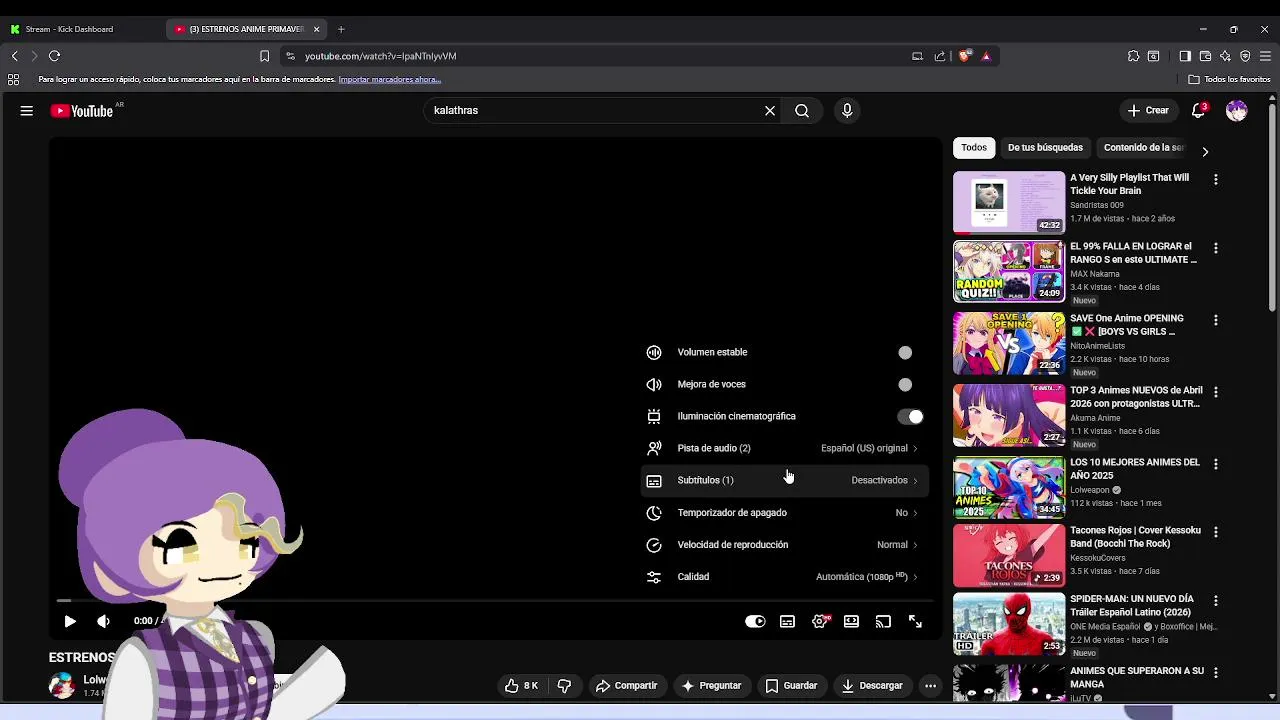Go back in browser history

coord(14,56)
